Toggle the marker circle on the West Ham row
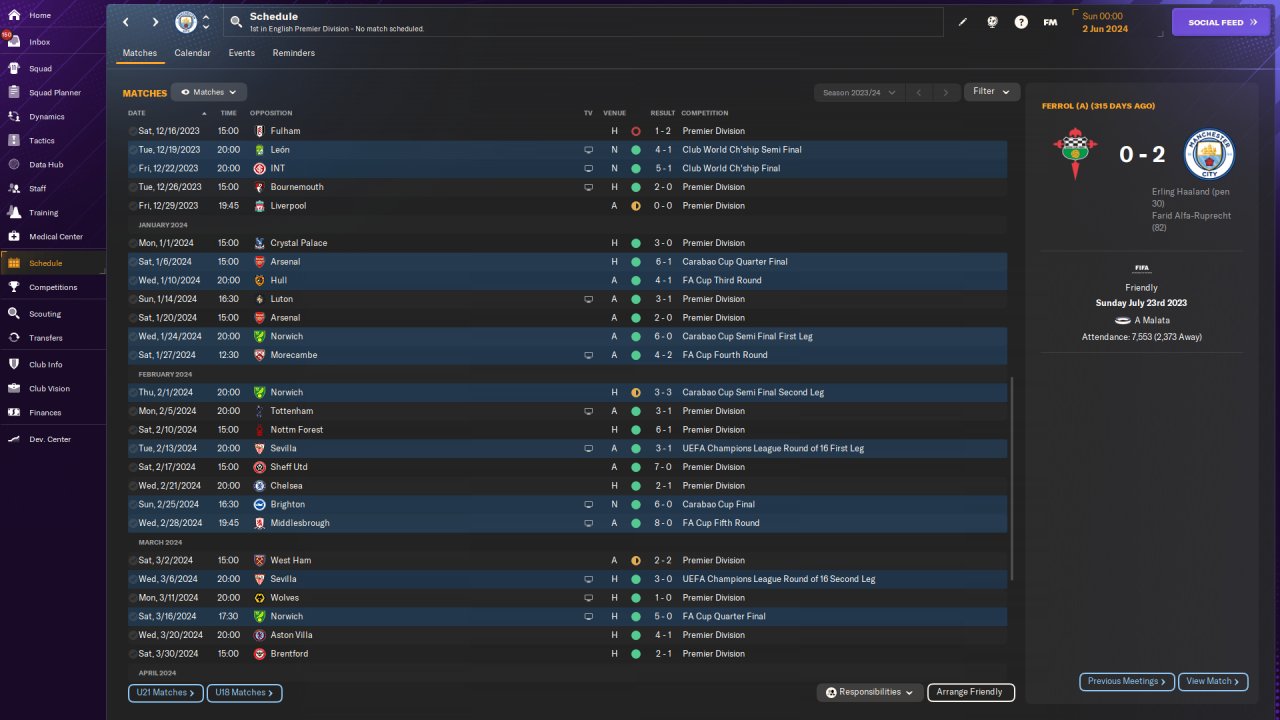This screenshot has height=720, width=1280. [133, 561]
